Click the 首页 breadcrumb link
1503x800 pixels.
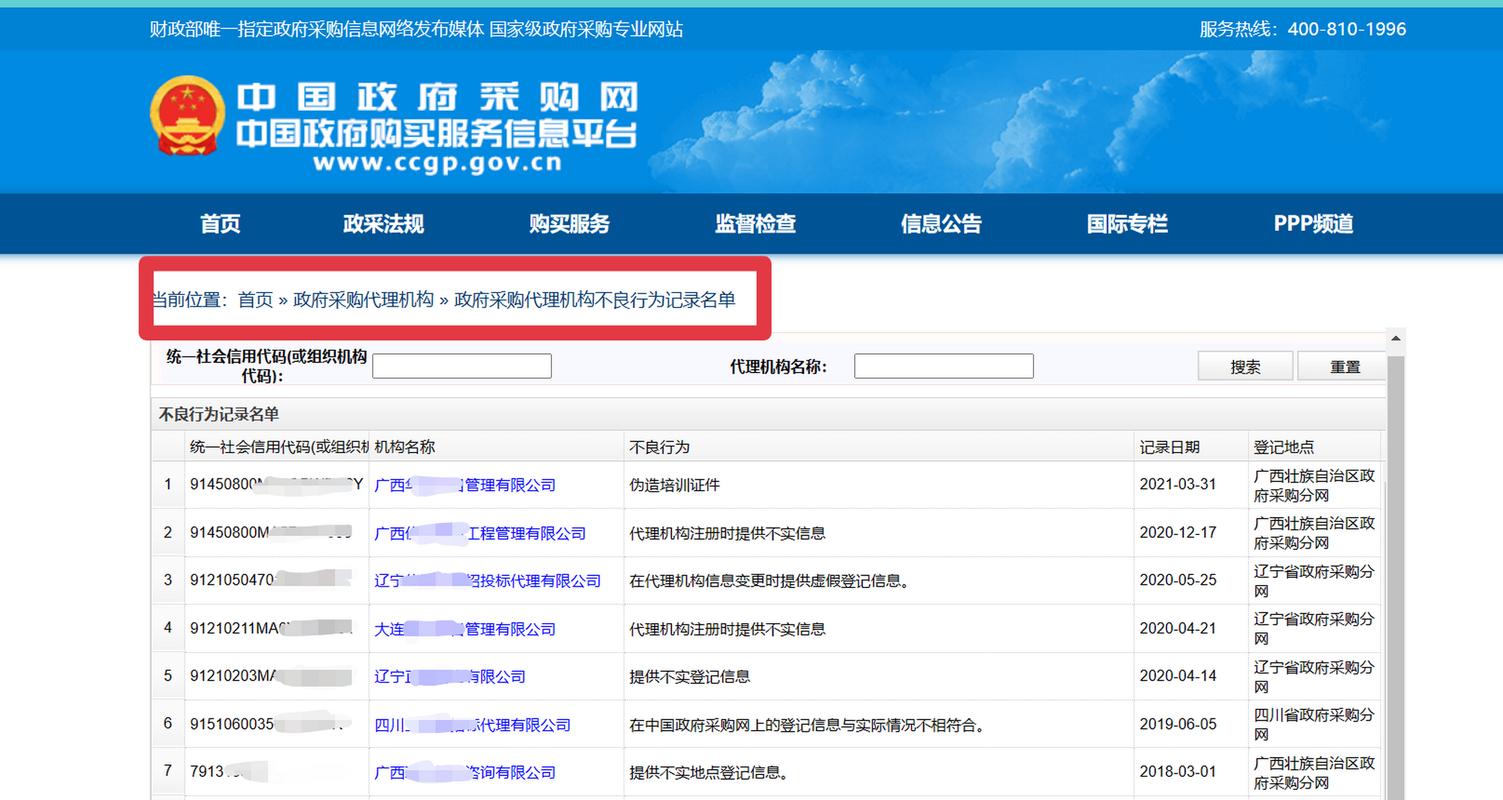[x=254, y=299]
